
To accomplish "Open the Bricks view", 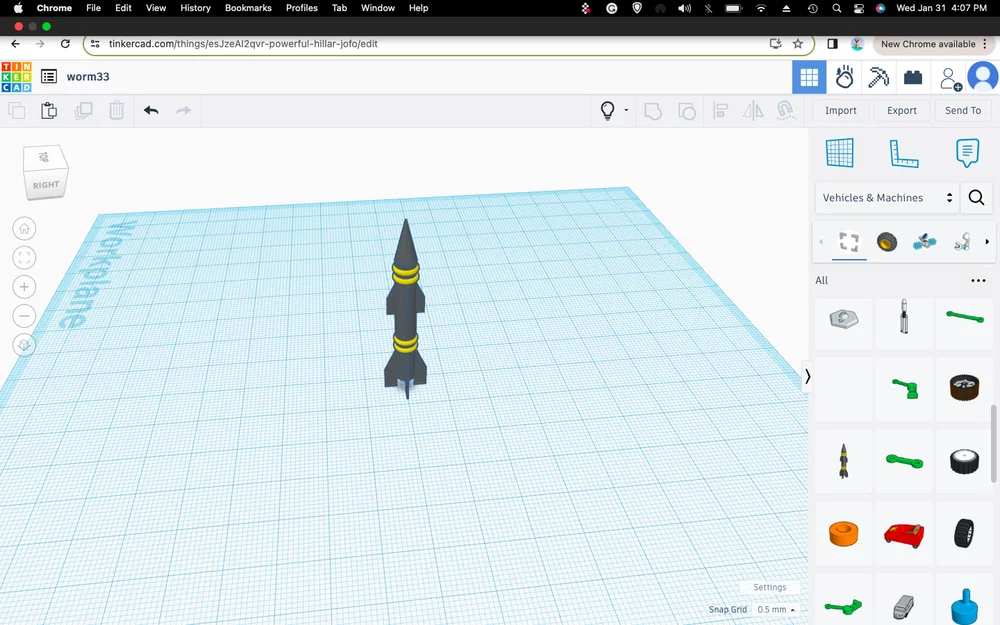I will pyautogui.click(x=912, y=77).
